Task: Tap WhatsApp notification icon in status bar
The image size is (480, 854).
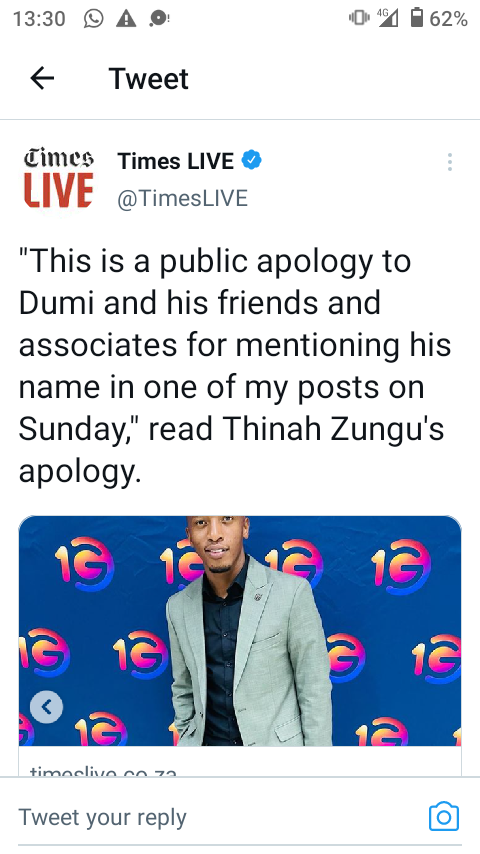Action: [x=94, y=19]
